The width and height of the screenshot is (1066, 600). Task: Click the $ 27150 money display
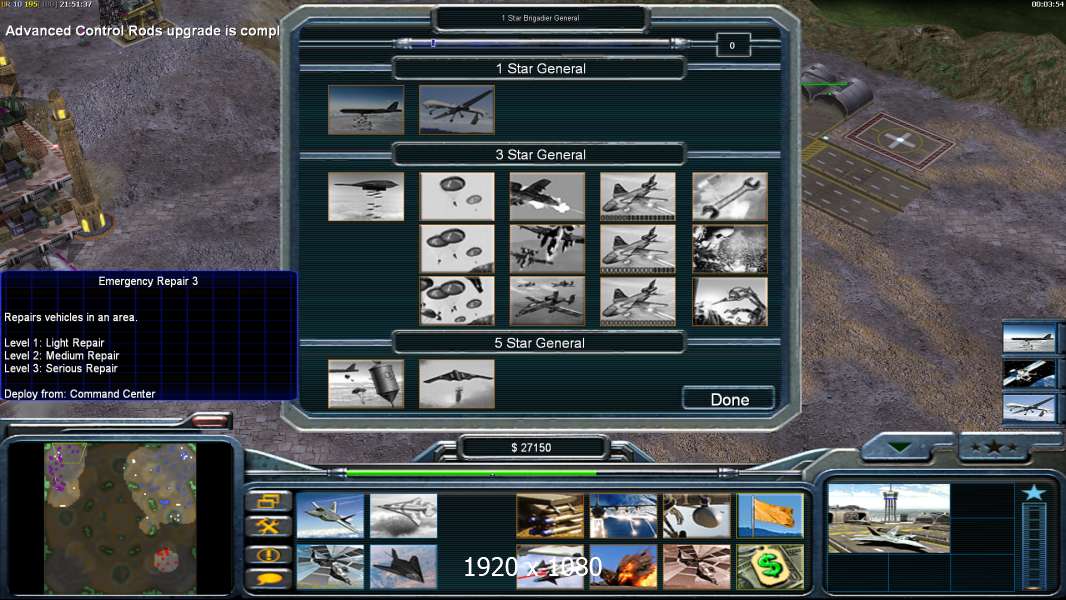pyautogui.click(x=532, y=448)
